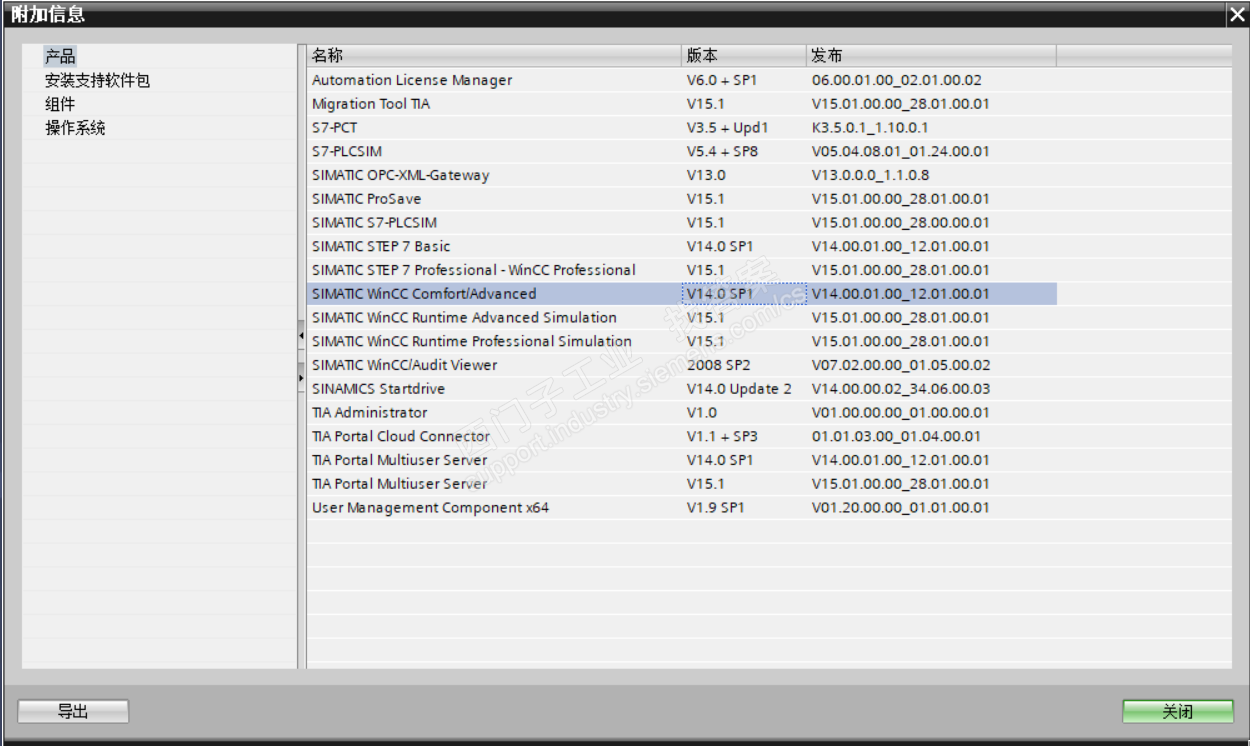Sort by the 版本 column header

click(743, 55)
